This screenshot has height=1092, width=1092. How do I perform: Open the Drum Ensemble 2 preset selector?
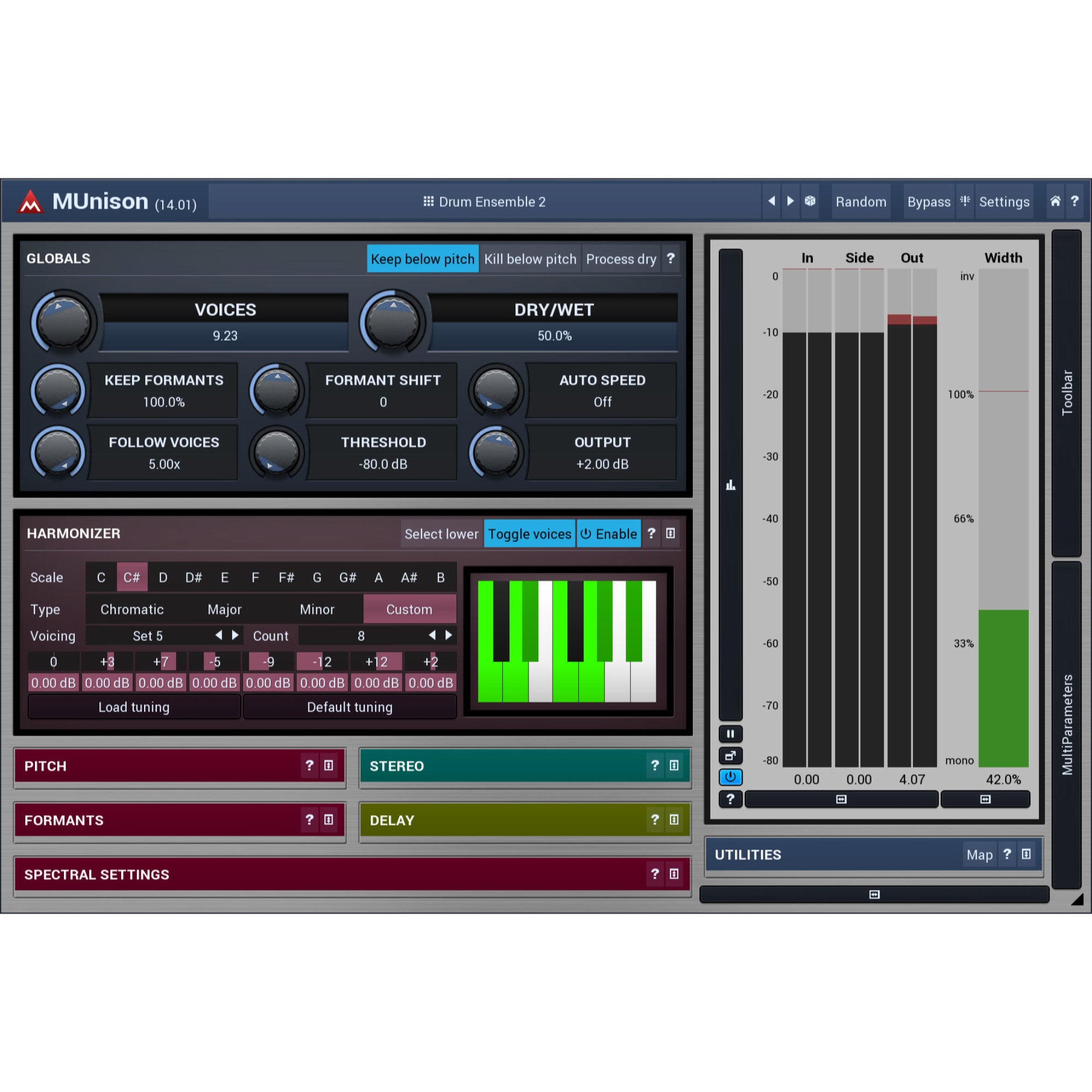click(x=484, y=202)
